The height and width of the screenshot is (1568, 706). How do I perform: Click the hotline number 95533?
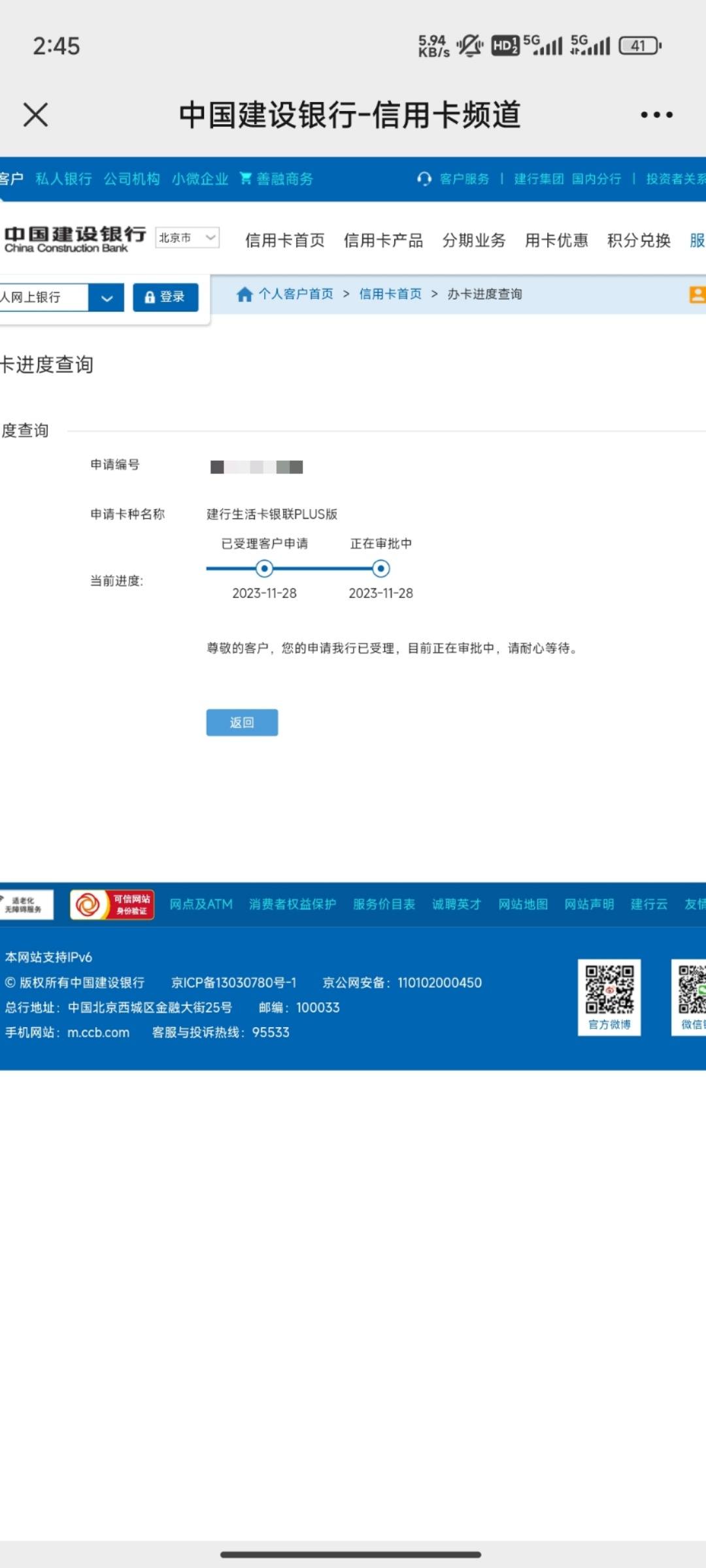click(x=271, y=1032)
